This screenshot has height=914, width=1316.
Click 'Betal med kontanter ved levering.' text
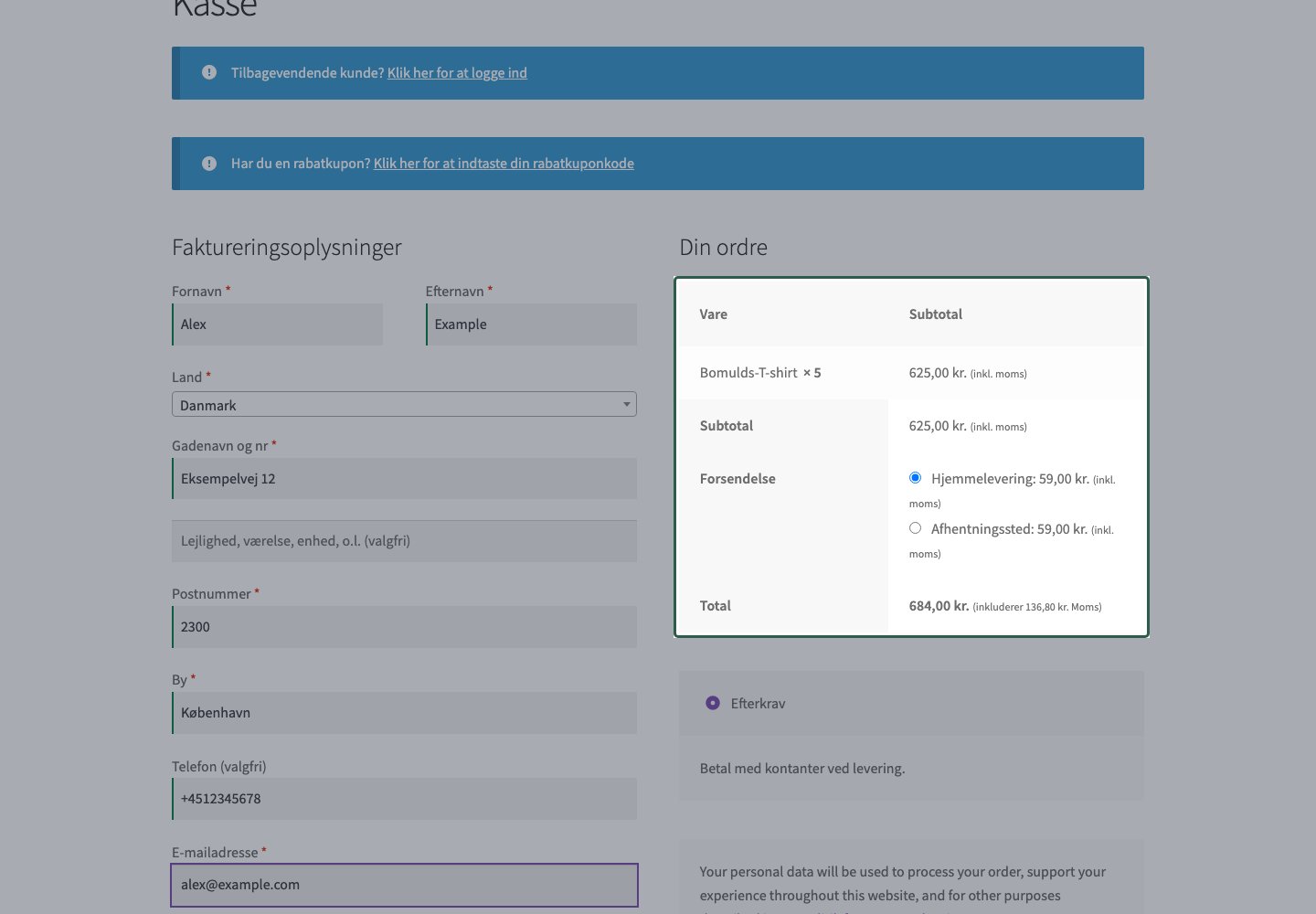point(802,769)
